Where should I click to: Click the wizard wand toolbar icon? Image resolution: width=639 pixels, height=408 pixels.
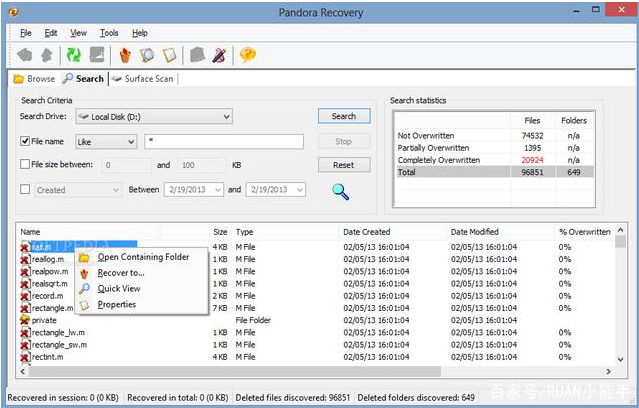click(x=219, y=55)
